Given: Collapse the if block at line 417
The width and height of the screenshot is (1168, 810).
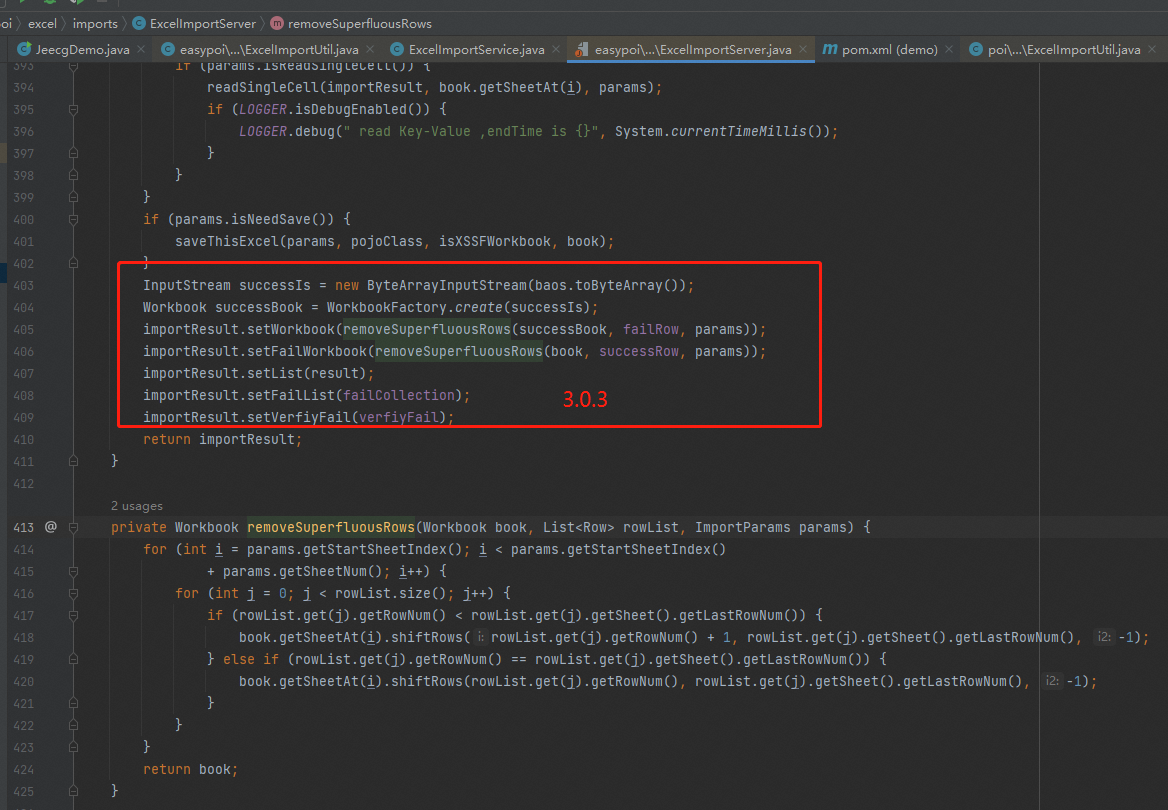Looking at the screenshot, I should click(73, 616).
